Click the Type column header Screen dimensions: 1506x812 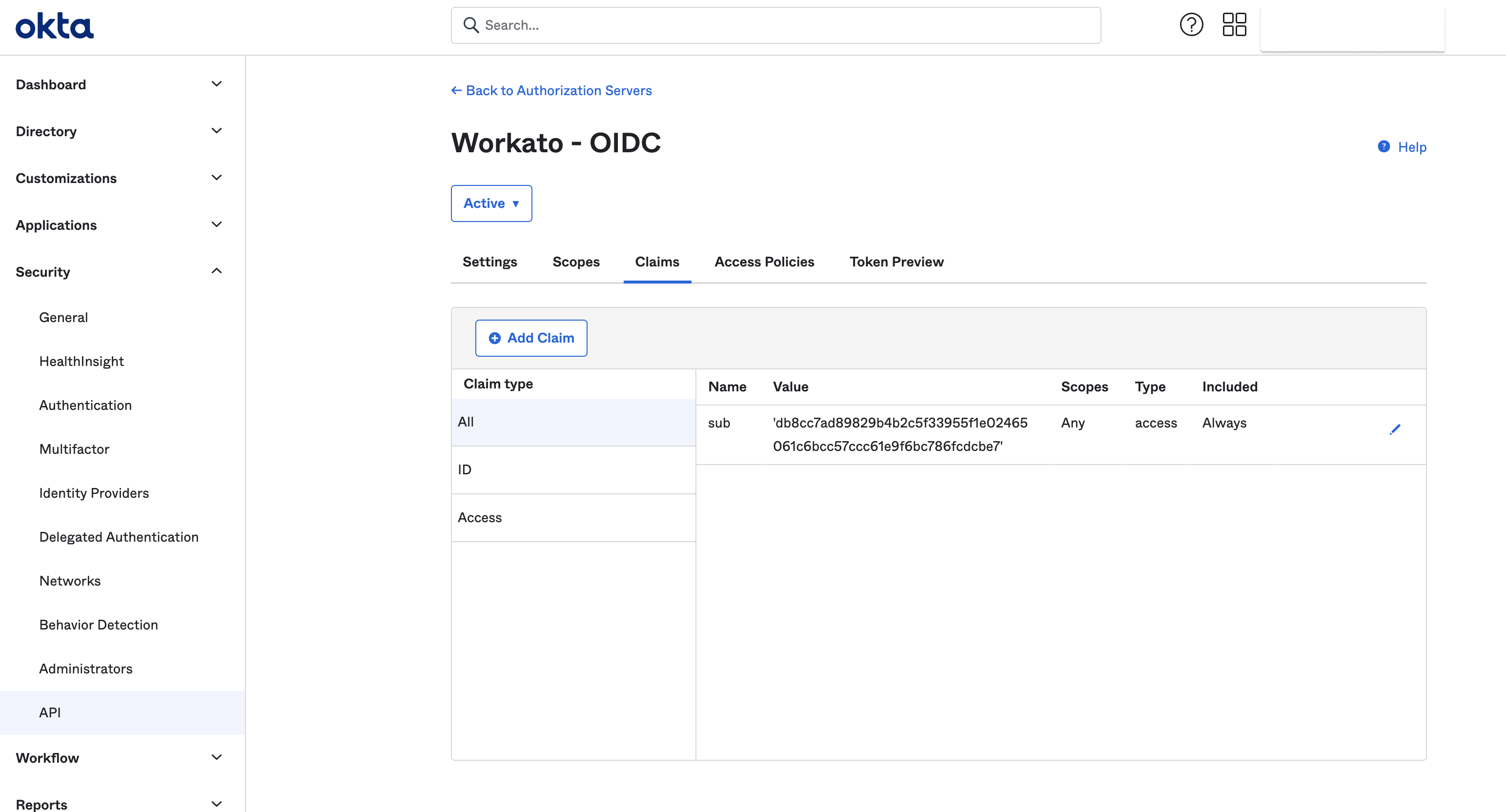1150,386
